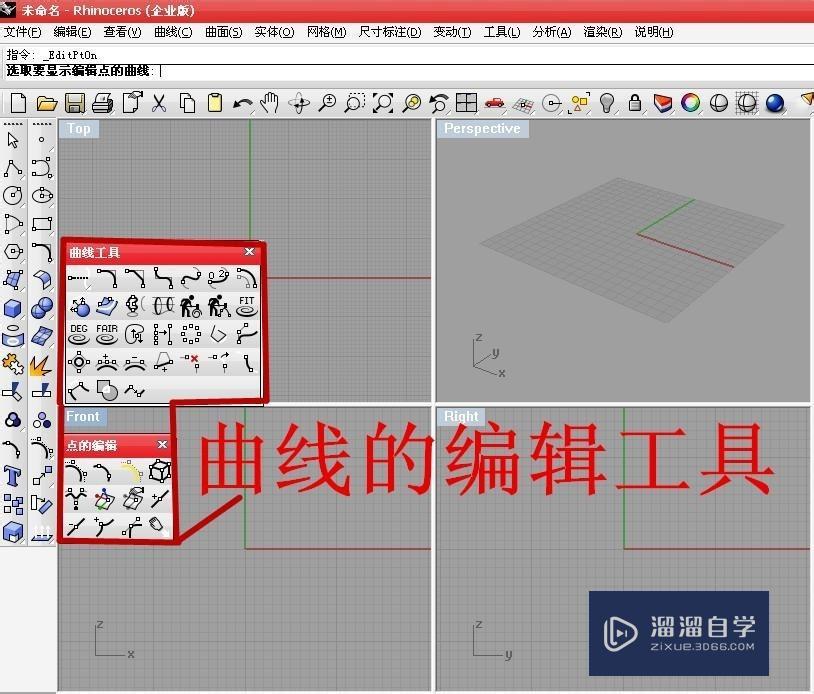Click the Zoom window icon
The width and height of the screenshot is (814, 694).
[x=355, y=102]
